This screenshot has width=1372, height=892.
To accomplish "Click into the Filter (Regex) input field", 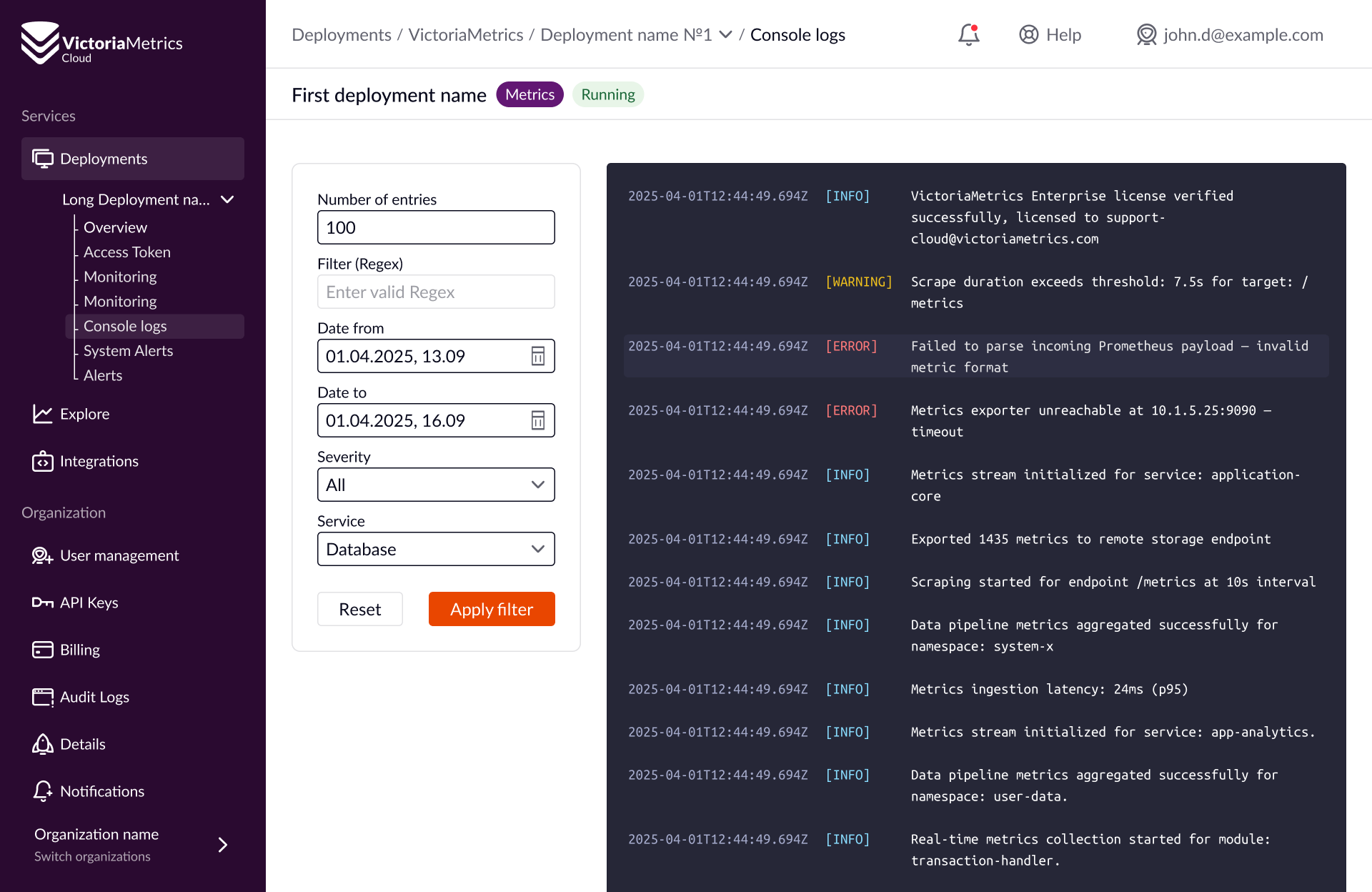I will click(x=436, y=292).
